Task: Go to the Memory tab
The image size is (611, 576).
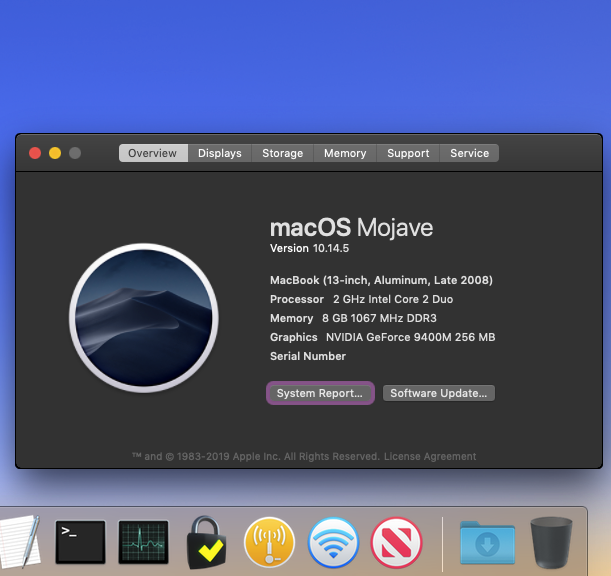Action: pos(345,153)
